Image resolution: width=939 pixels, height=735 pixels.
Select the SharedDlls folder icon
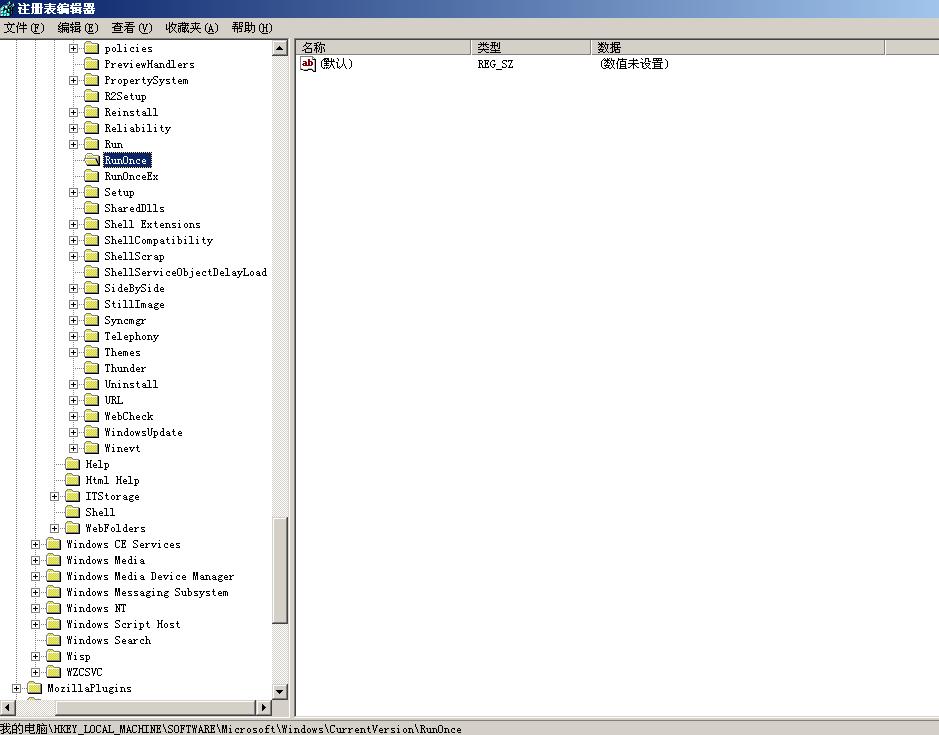[x=92, y=208]
